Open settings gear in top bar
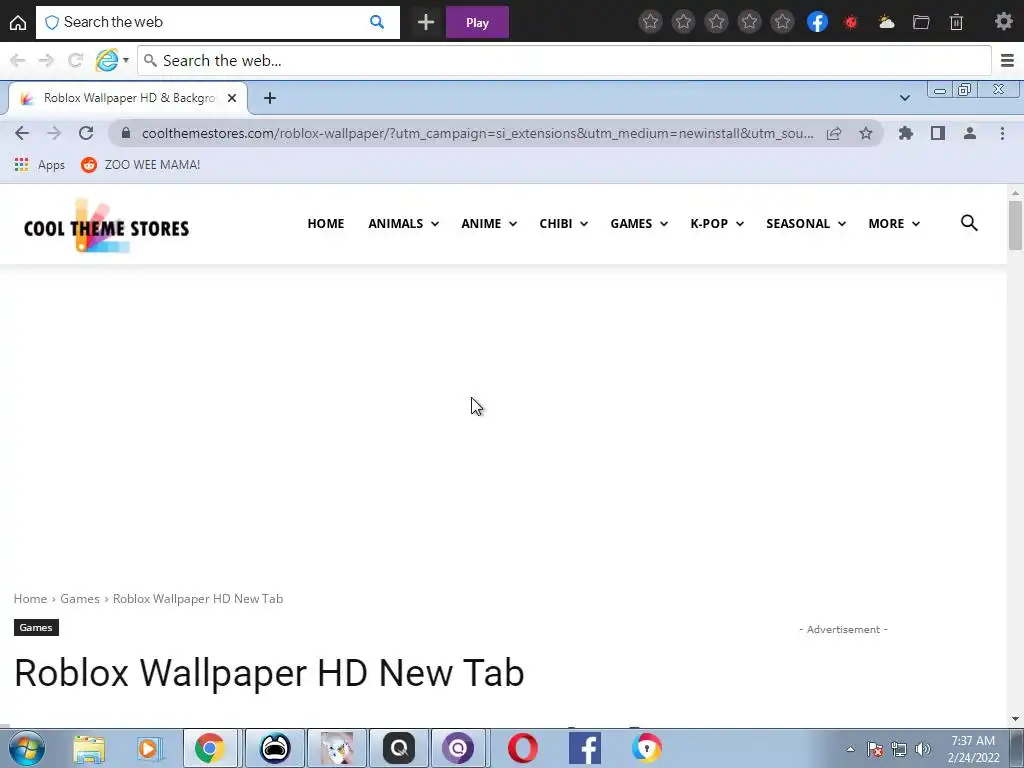This screenshot has height=768, width=1024. point(1004,22)
